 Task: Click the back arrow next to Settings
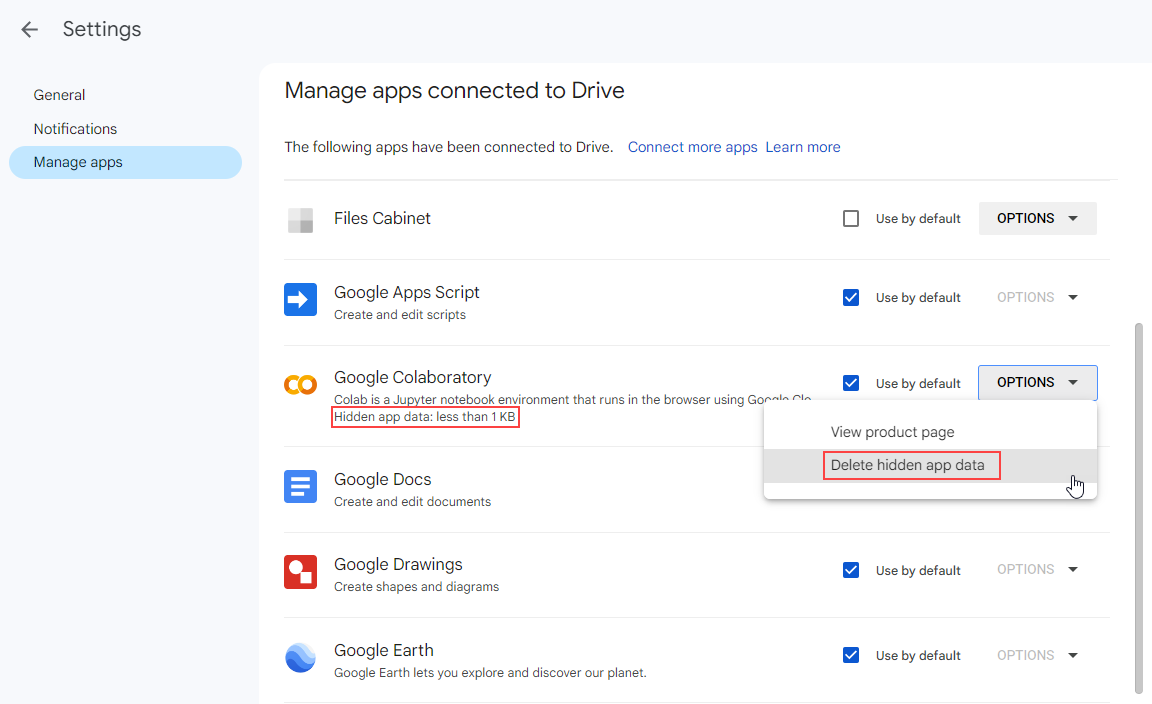[29, 29]
